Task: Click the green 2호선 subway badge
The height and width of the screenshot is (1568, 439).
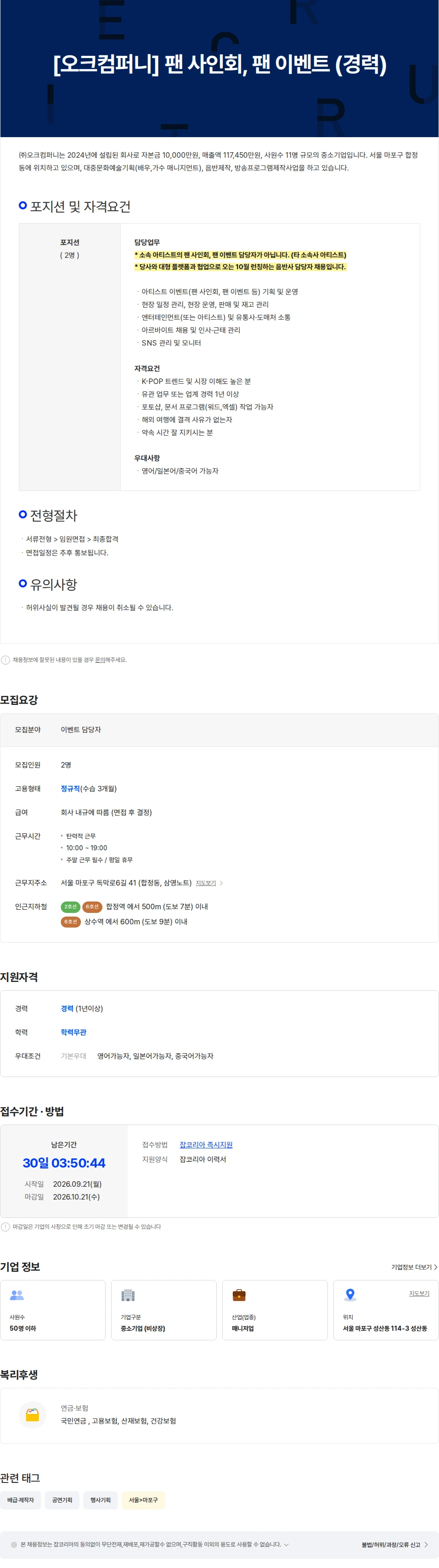Action: click(x=70, y=907)
